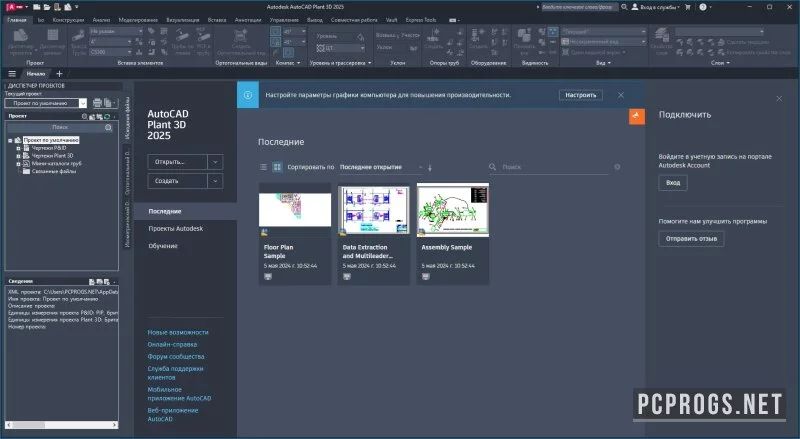Click the Открыть... button
This screenshot has height=439, width=800.
(178, 162)
